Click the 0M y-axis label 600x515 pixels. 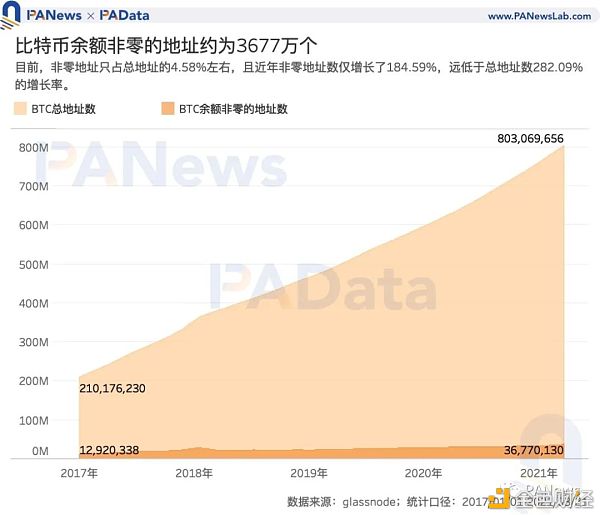[40, 451]
